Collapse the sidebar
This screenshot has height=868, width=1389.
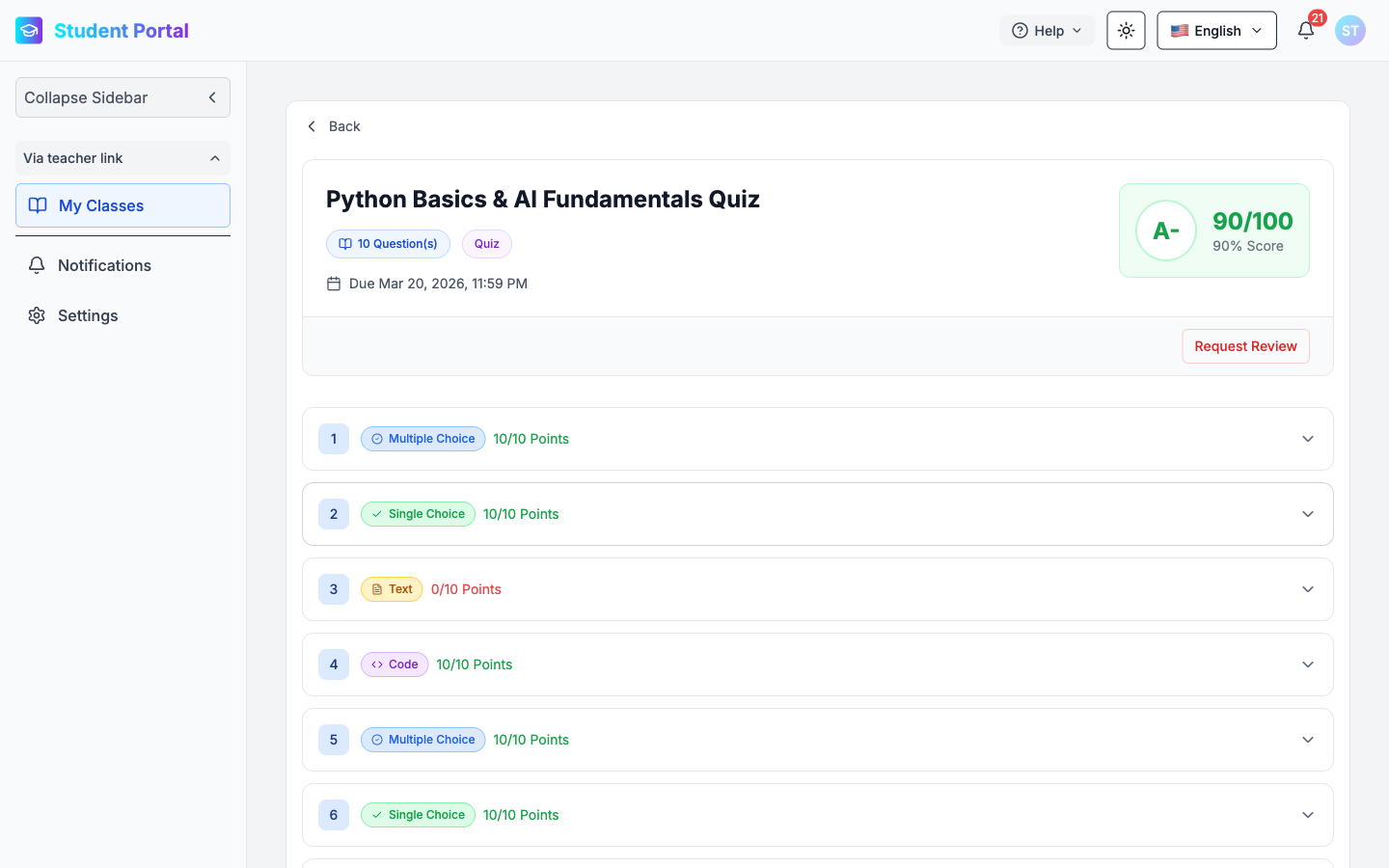[x=123, y=97]
